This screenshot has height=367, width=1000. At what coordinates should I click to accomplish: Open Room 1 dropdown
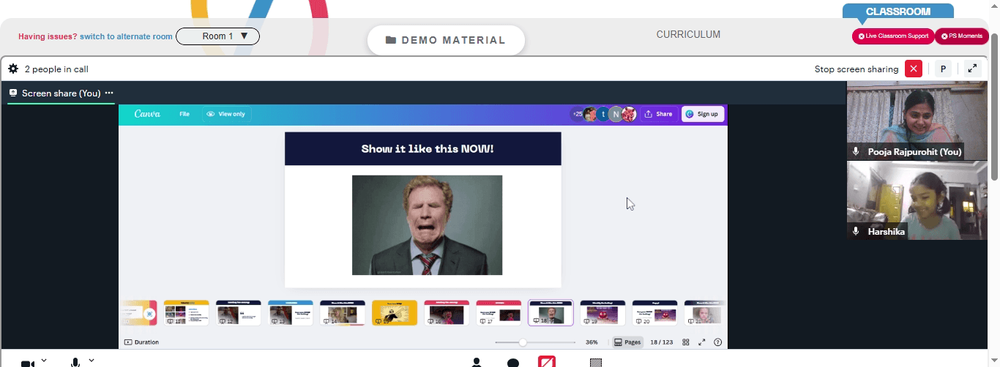(x=217, y=36)
